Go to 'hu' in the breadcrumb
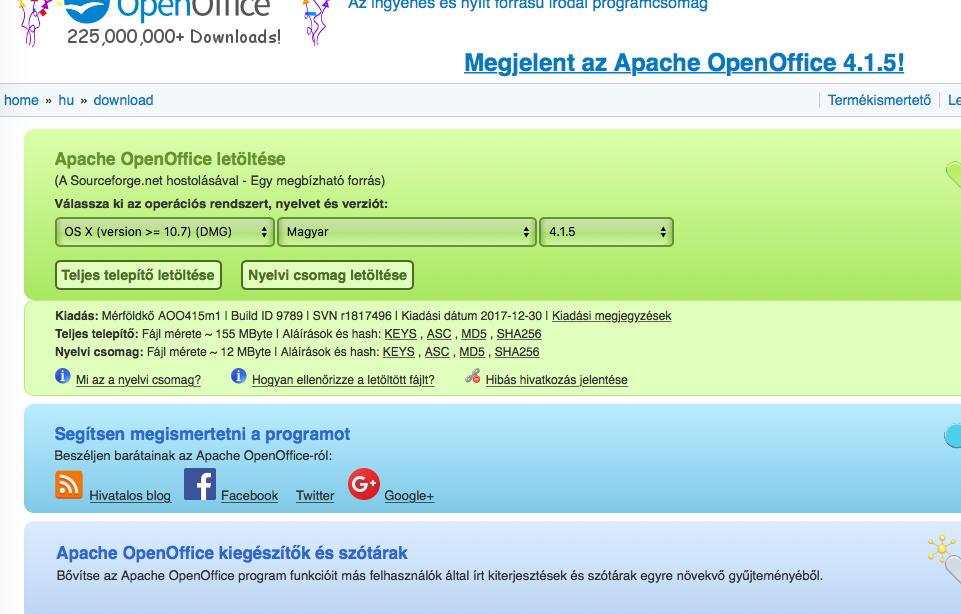 point(66,100)
